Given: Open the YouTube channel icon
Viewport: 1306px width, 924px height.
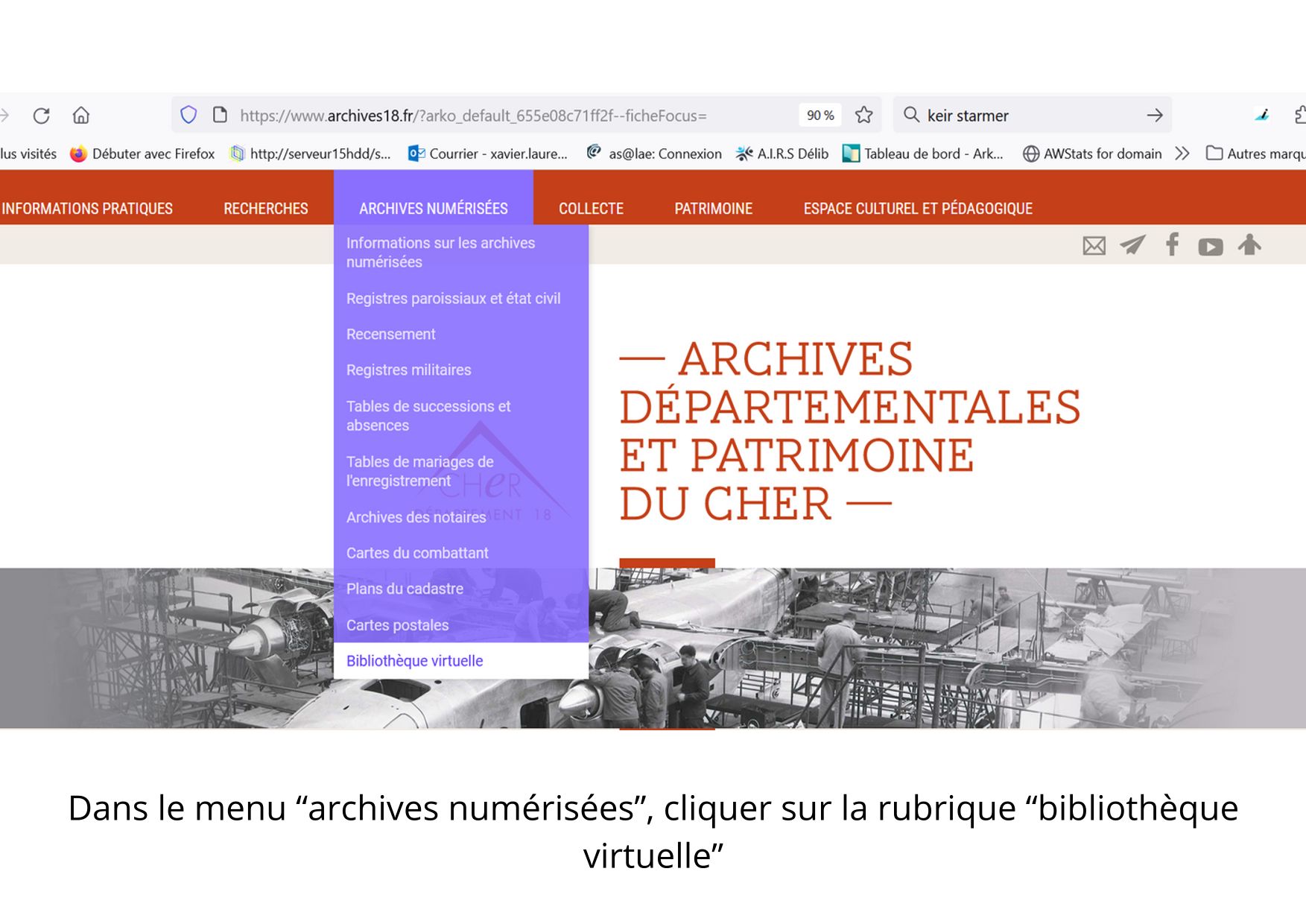Looking at the screenshot, I should (x=1210, y=247).
